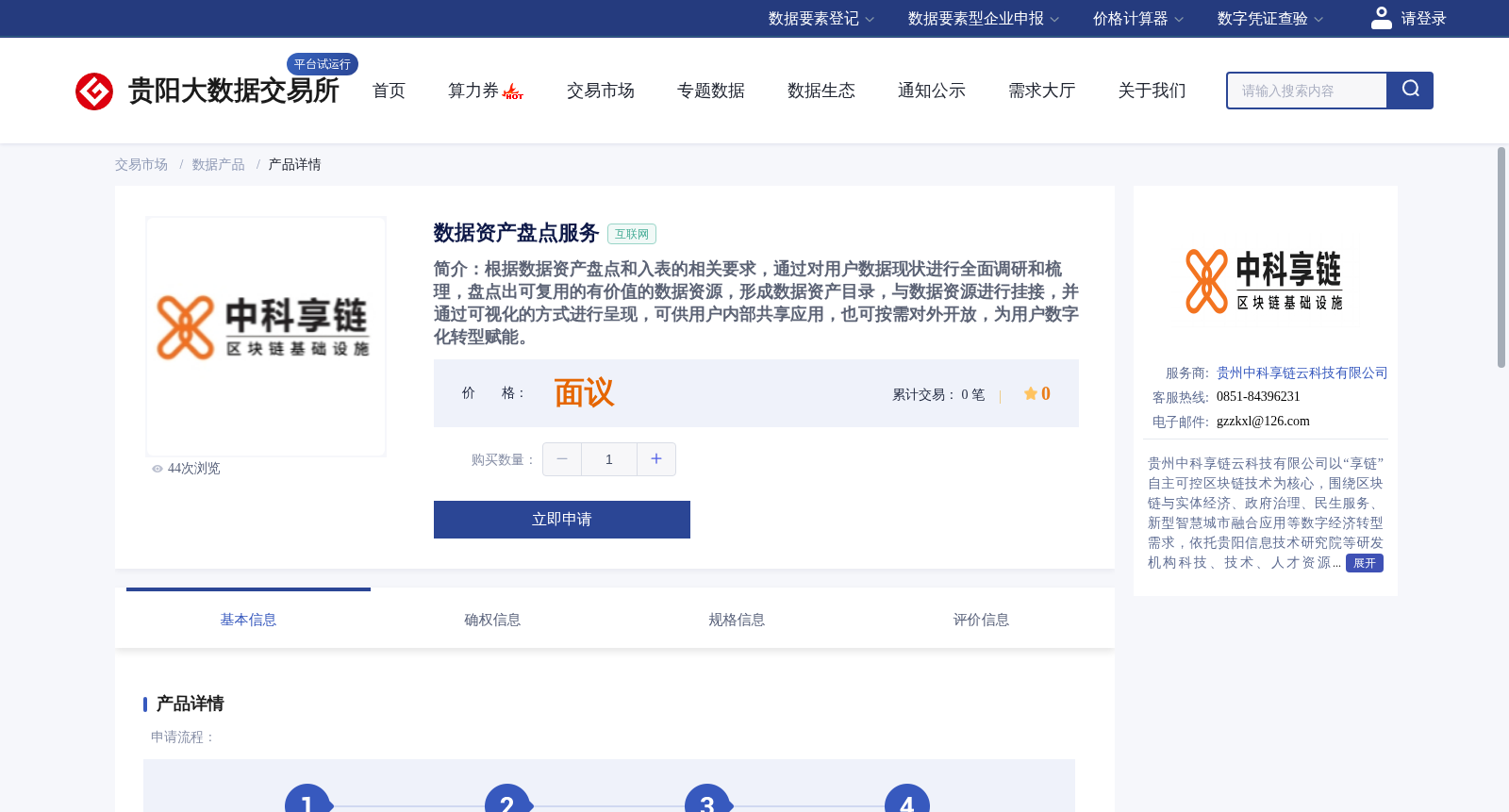This screenshot has width=1509, height=812.
Task: Switch to the 基本信息 tab
Action: click(x=248, y=620)
